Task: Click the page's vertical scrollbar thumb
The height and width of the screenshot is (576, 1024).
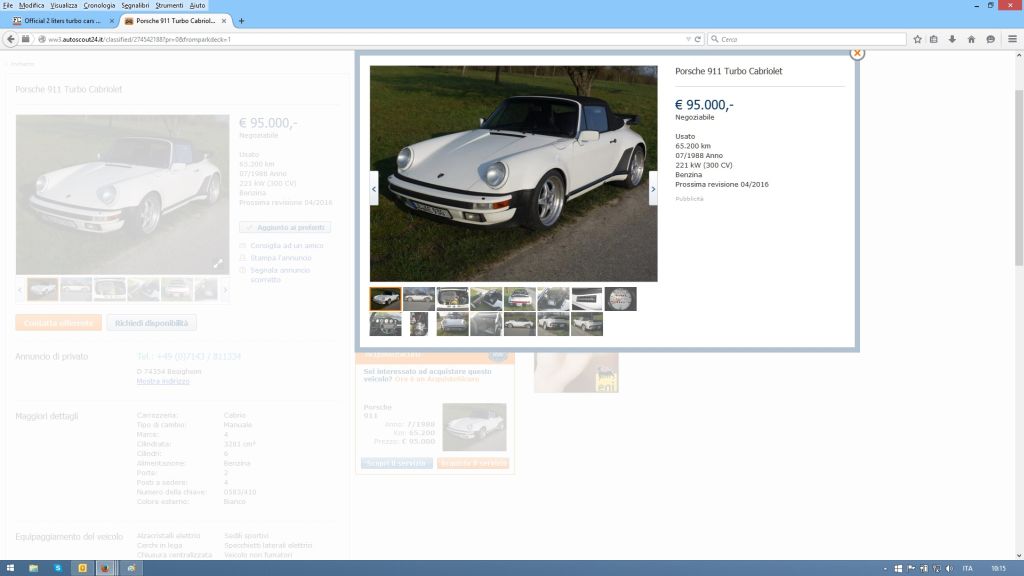Action: point(1019,176)
